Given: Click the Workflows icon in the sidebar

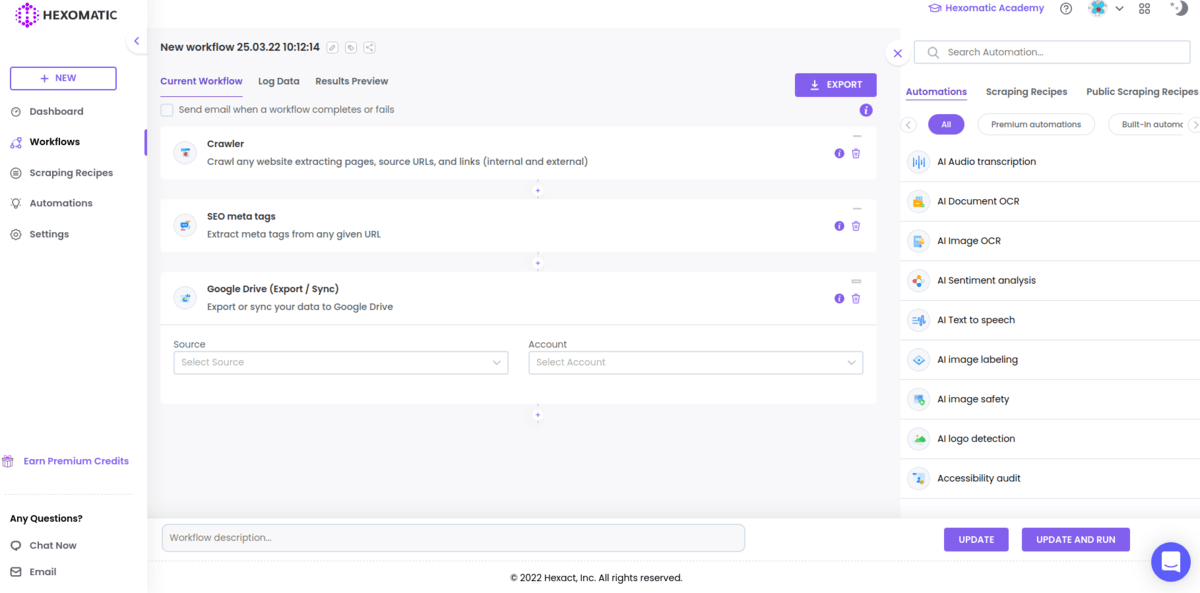Looking at the screenshot, I should coord(16,141).
